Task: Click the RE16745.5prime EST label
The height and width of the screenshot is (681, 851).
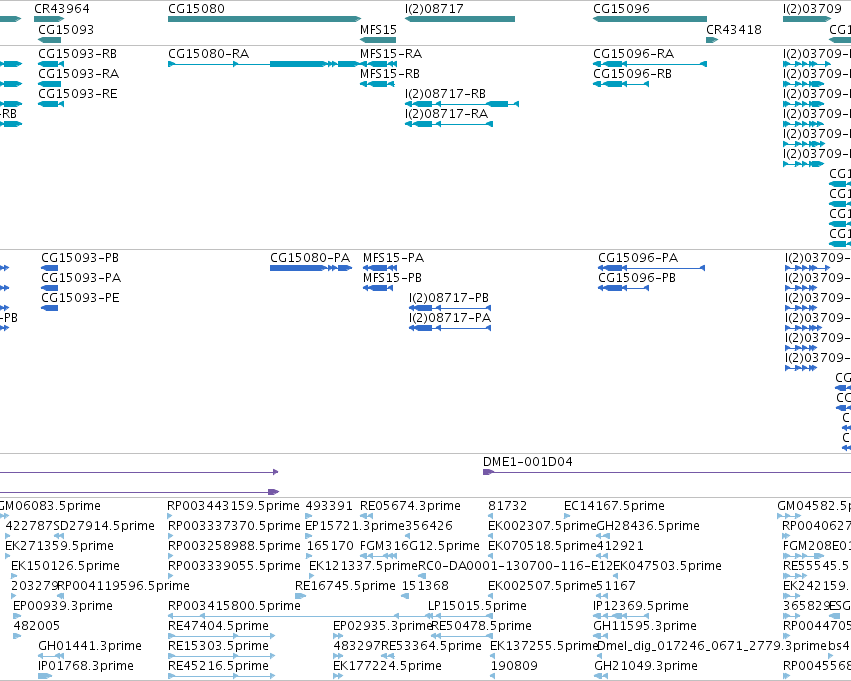Action: 345,586
